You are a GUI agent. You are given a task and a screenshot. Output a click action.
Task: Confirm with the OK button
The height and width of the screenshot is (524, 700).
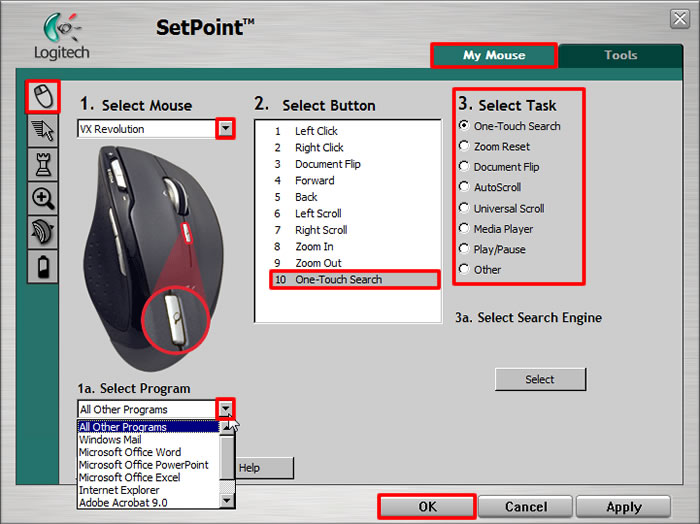coord(427,507)
